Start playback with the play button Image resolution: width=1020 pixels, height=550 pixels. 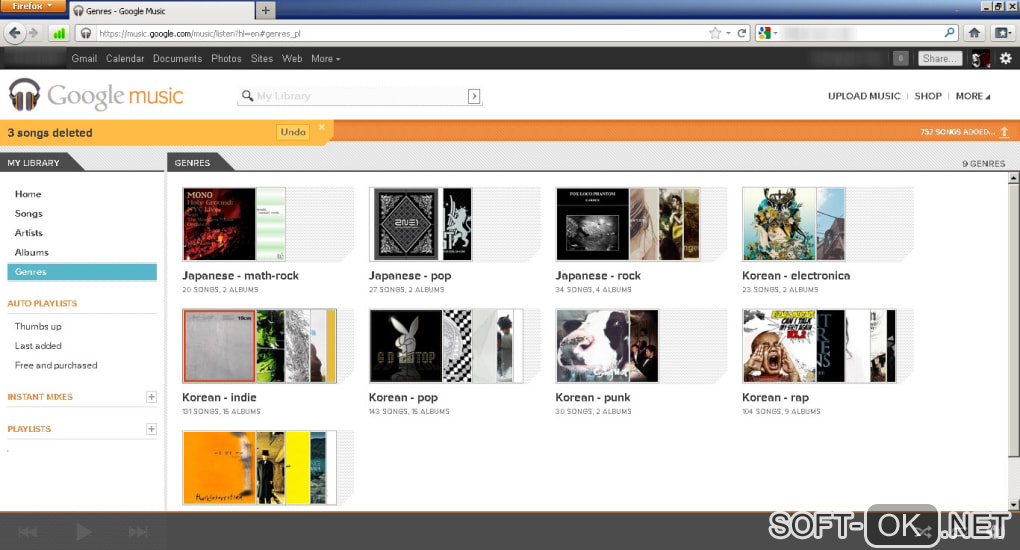point(83,532)
